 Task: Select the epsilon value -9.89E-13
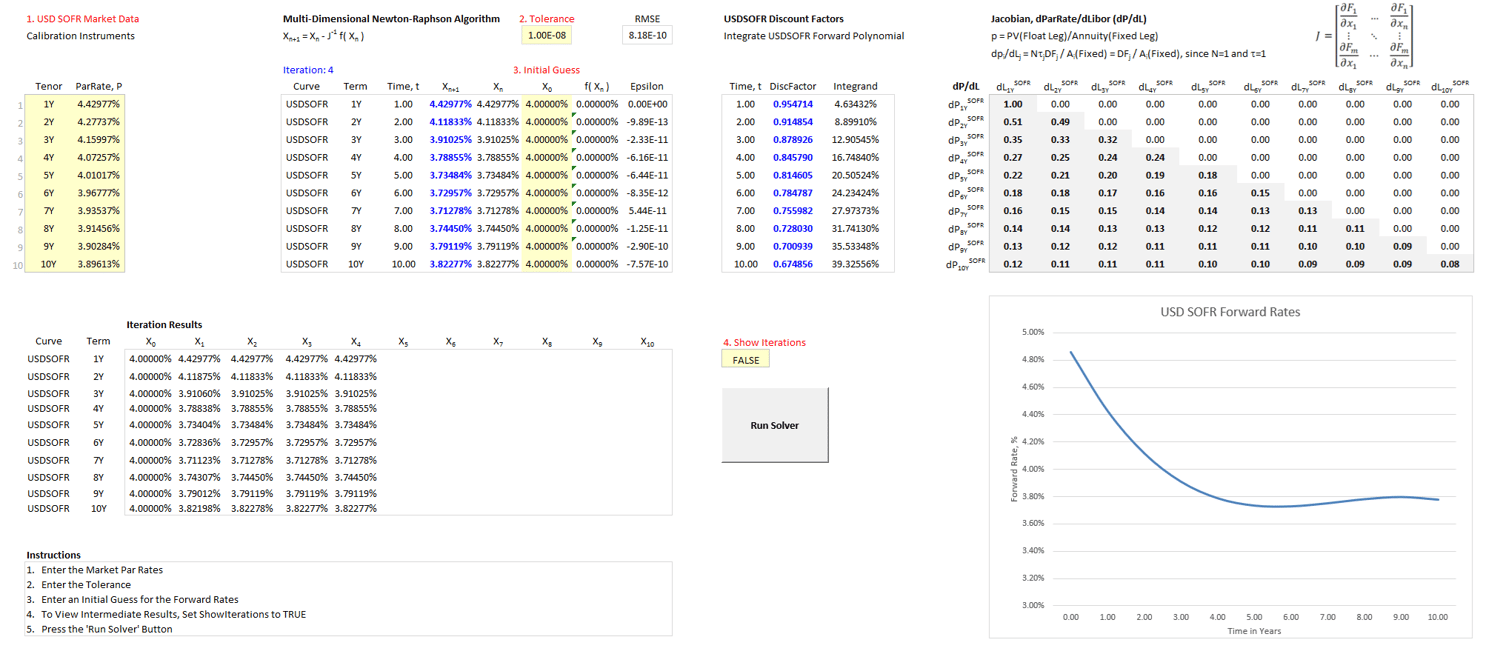point(647,122)
